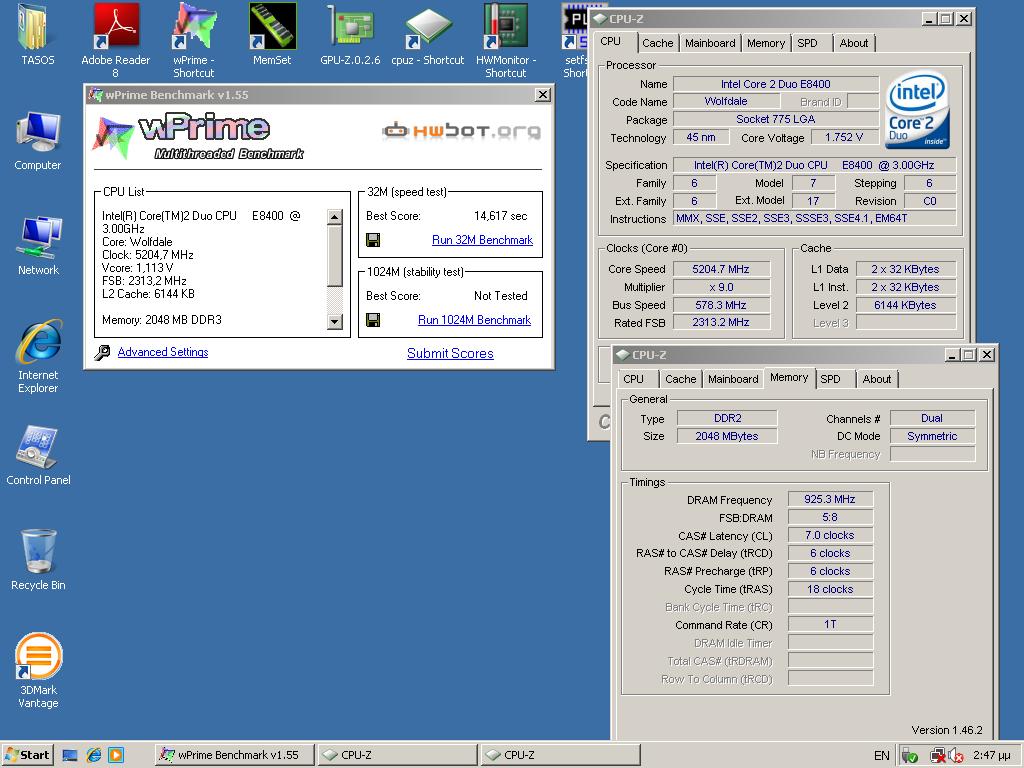Click the Intel Core 2 Duo logo
The width and height of the screenshot is (1024, 768).
[917, 111]
